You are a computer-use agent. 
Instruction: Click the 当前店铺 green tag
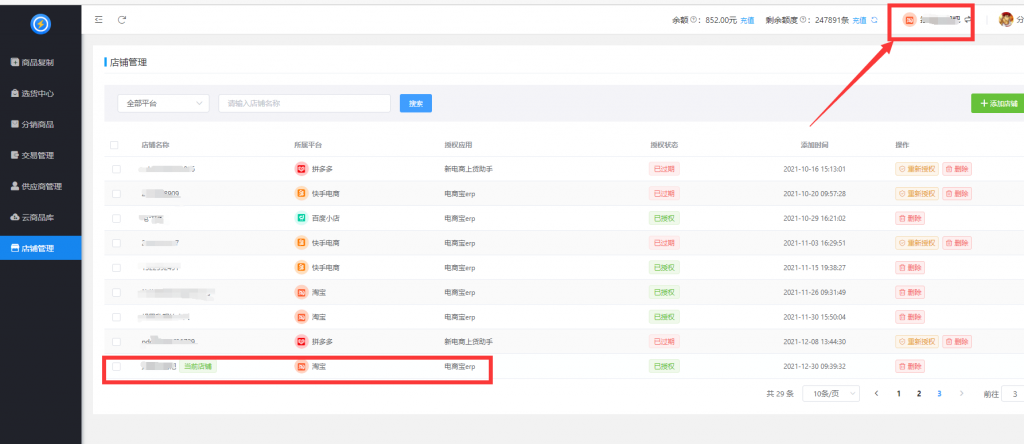point(198,366)
